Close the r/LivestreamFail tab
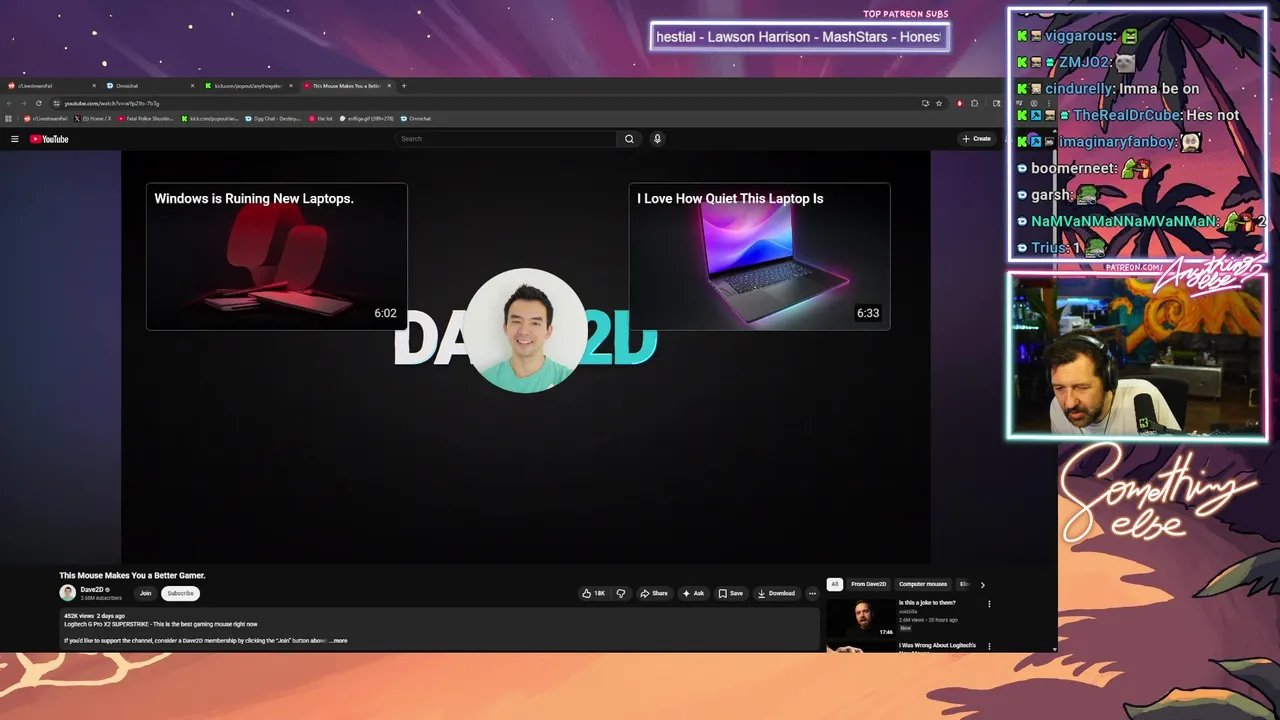1280x720 pixels. (94, 86)
